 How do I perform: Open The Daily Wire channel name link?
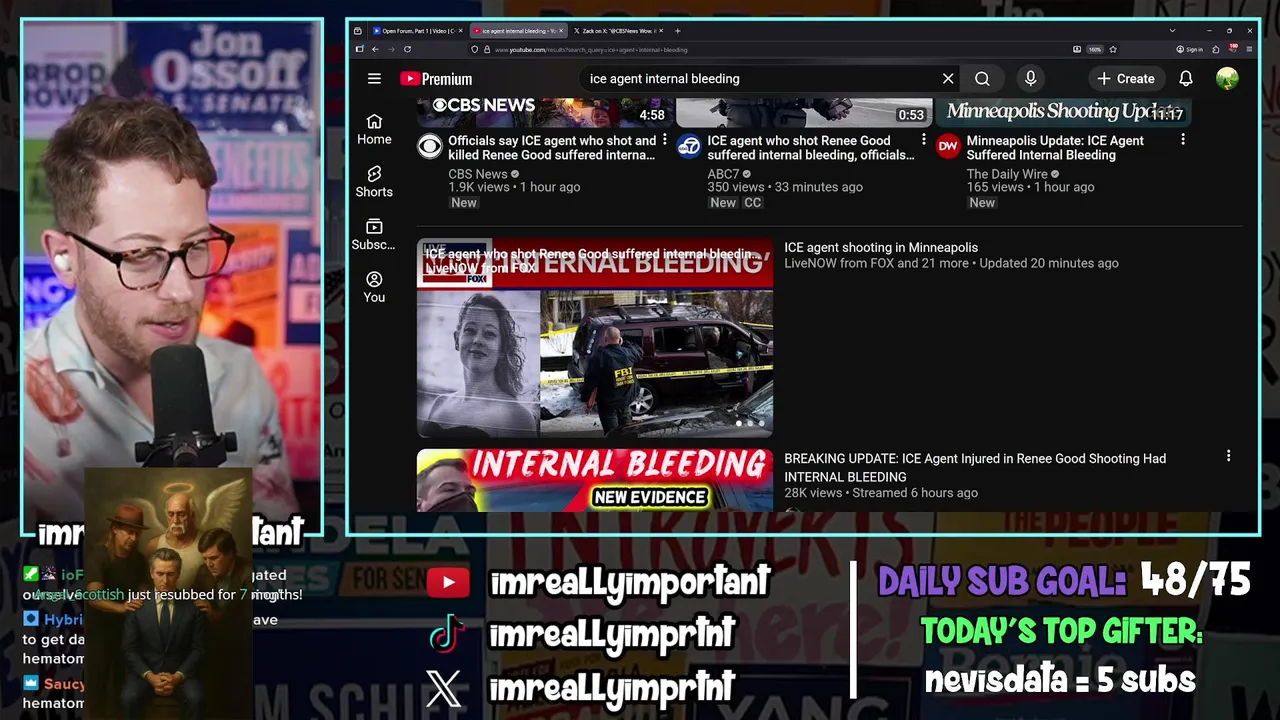(1007, 174)
